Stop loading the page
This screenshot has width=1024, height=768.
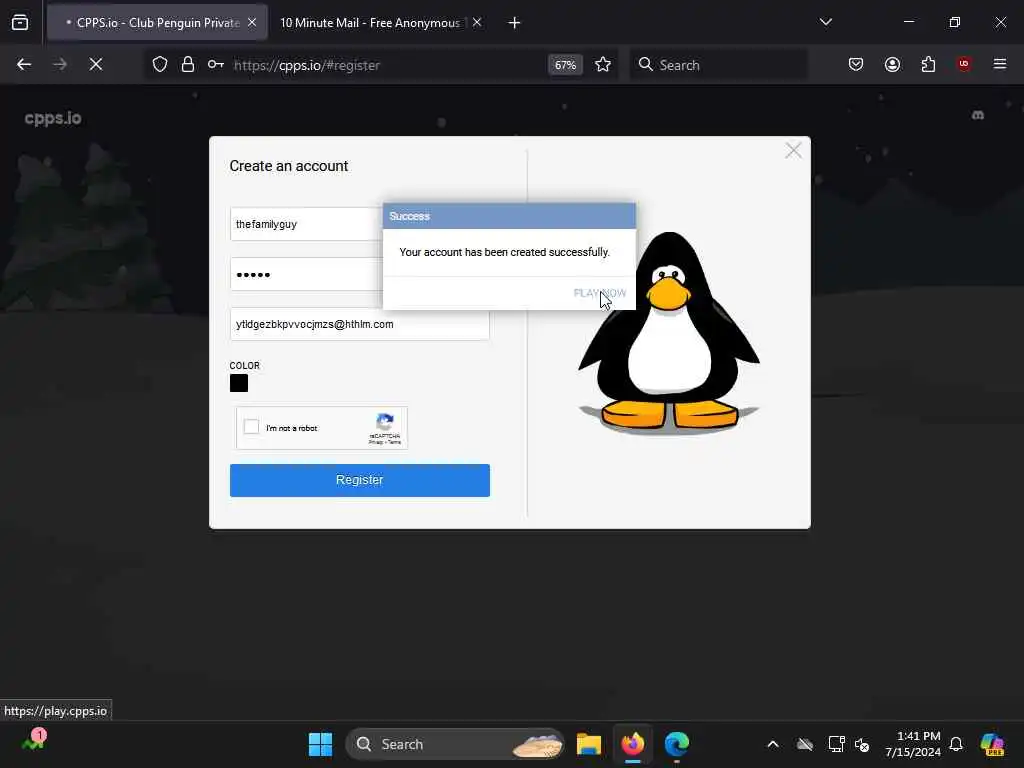click(x=95, y=64)
